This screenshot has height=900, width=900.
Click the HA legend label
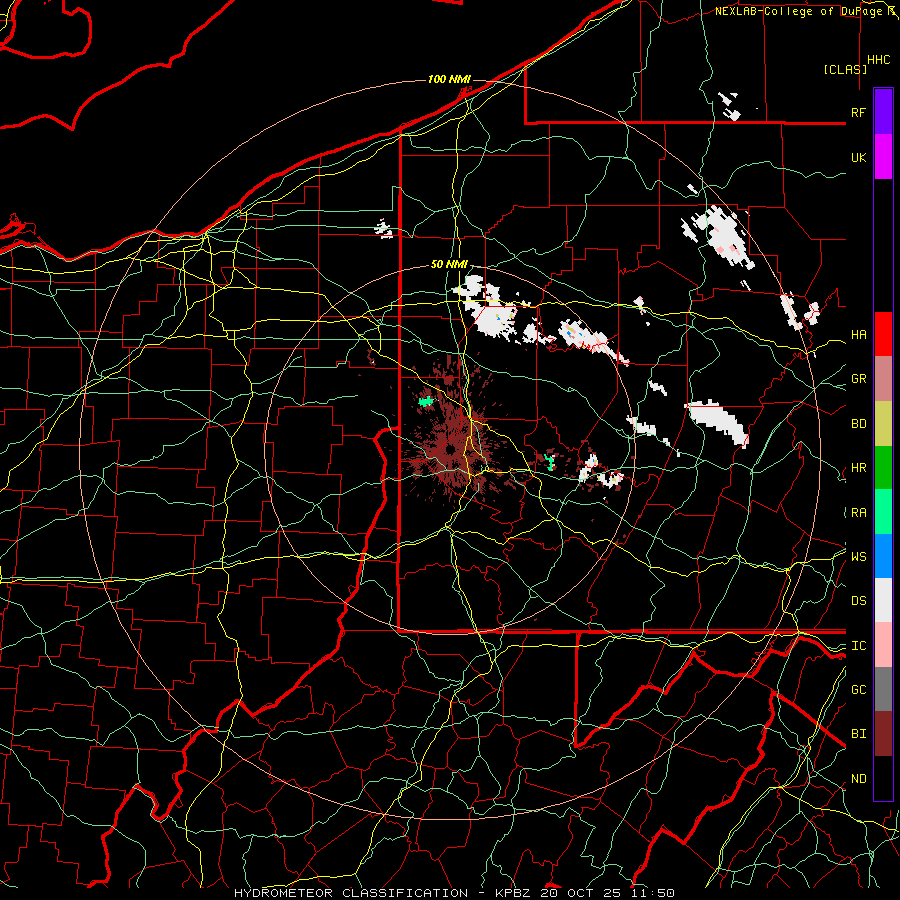(858, 335)
